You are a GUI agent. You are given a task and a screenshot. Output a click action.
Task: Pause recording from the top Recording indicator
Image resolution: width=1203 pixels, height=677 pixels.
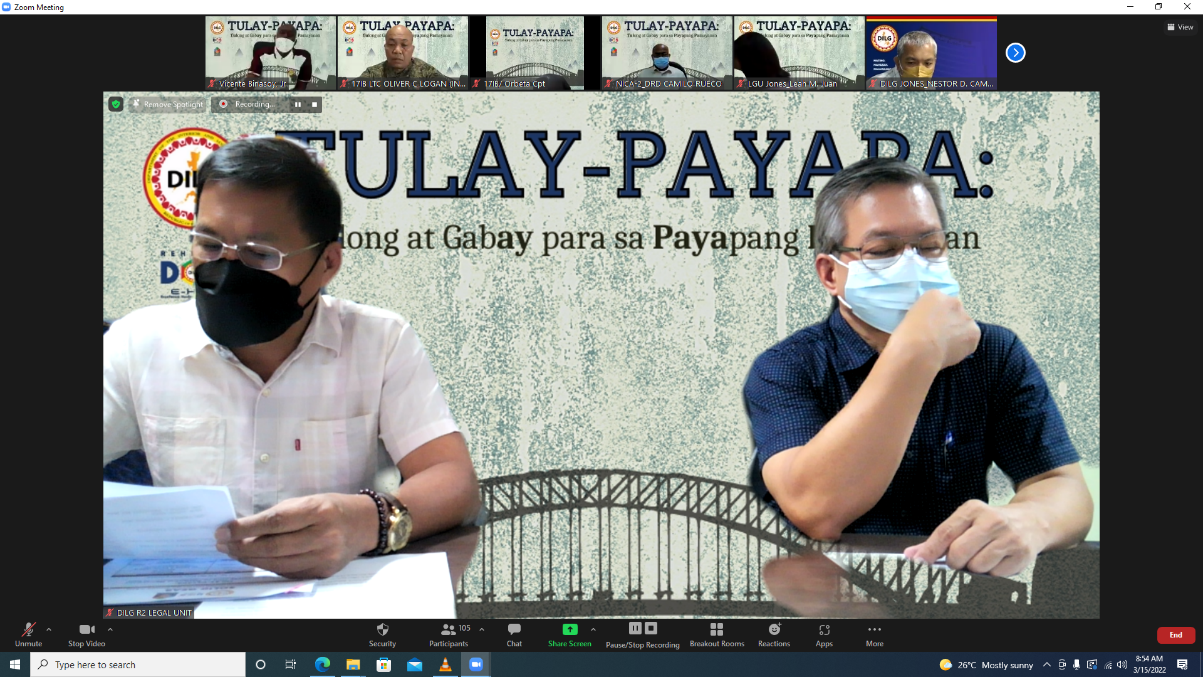tap(298, 104)
